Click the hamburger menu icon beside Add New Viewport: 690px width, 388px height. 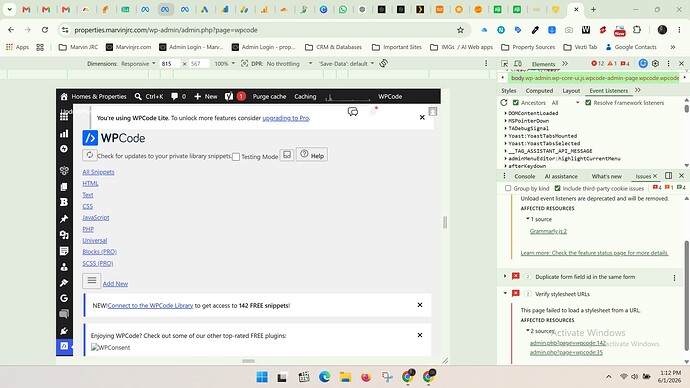(x=92, y=280)
